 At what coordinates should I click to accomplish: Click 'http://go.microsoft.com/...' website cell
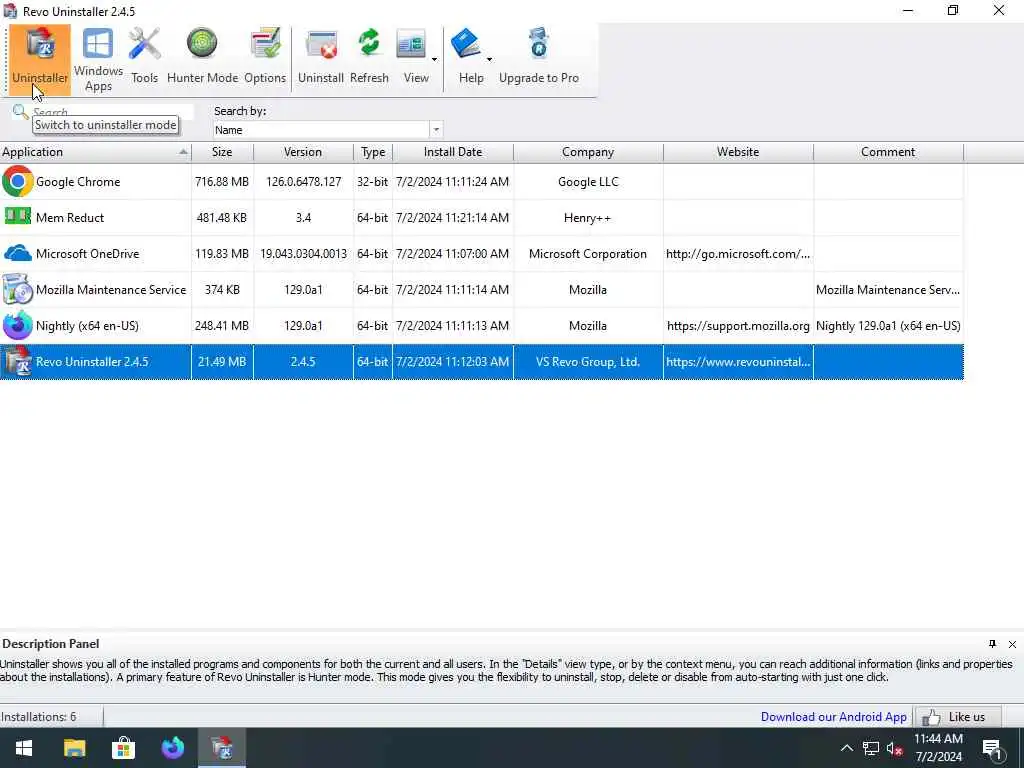click(738, 253)
